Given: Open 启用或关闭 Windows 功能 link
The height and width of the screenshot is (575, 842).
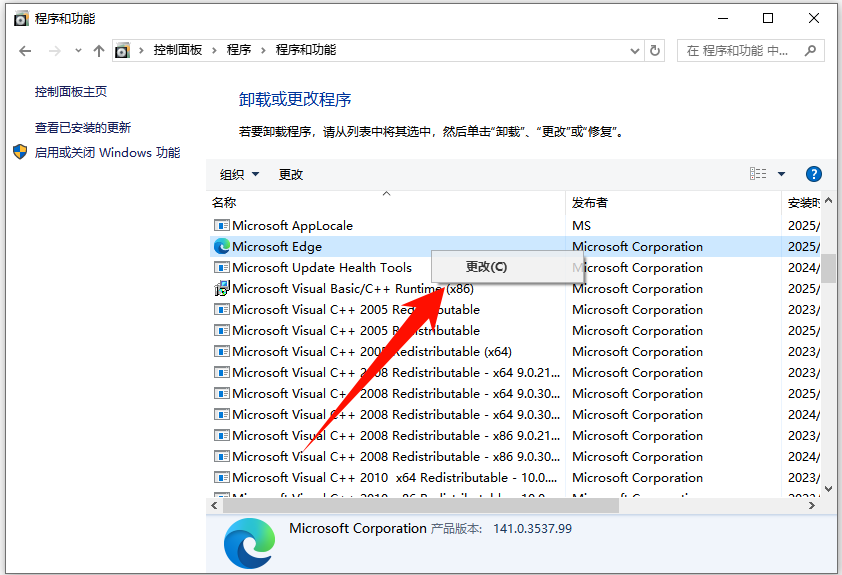Looking at the screenshot, I should click(x=107, y=152).
